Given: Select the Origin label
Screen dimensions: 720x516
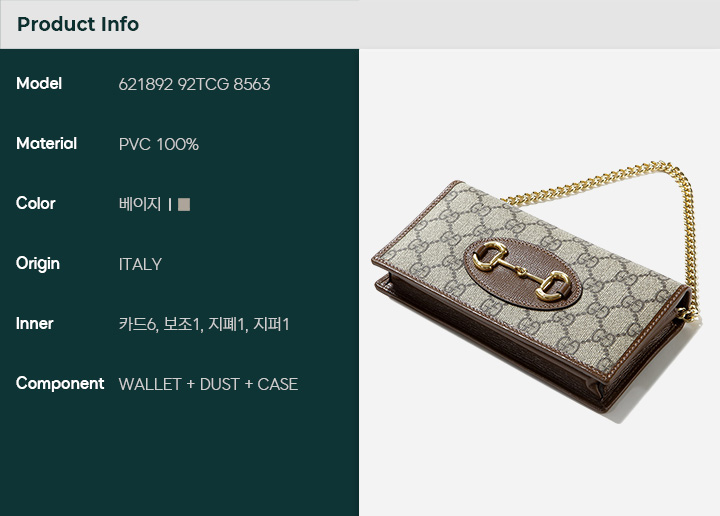Looking at the screenshot, I should pos(38,264).
